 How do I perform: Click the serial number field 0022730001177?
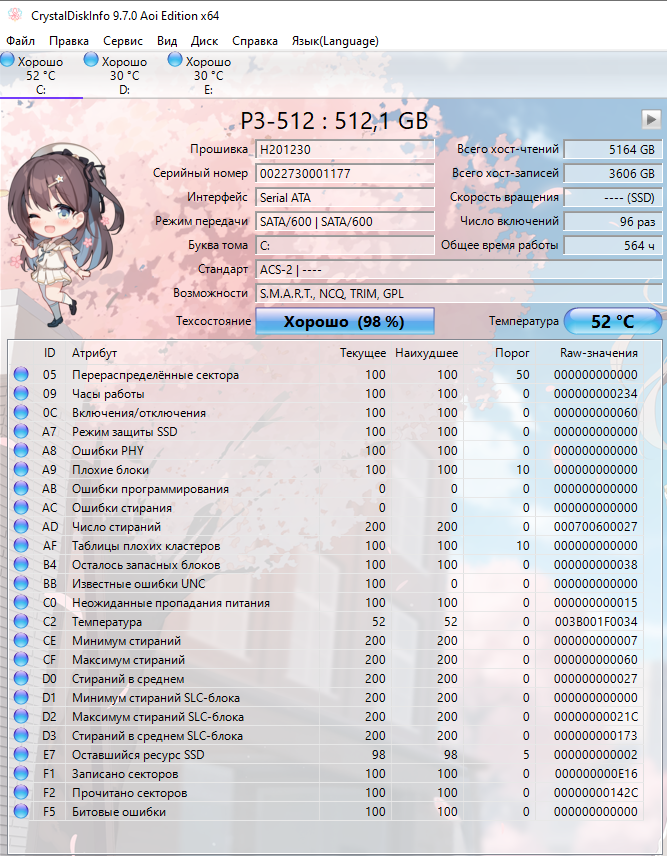[344, 174]
